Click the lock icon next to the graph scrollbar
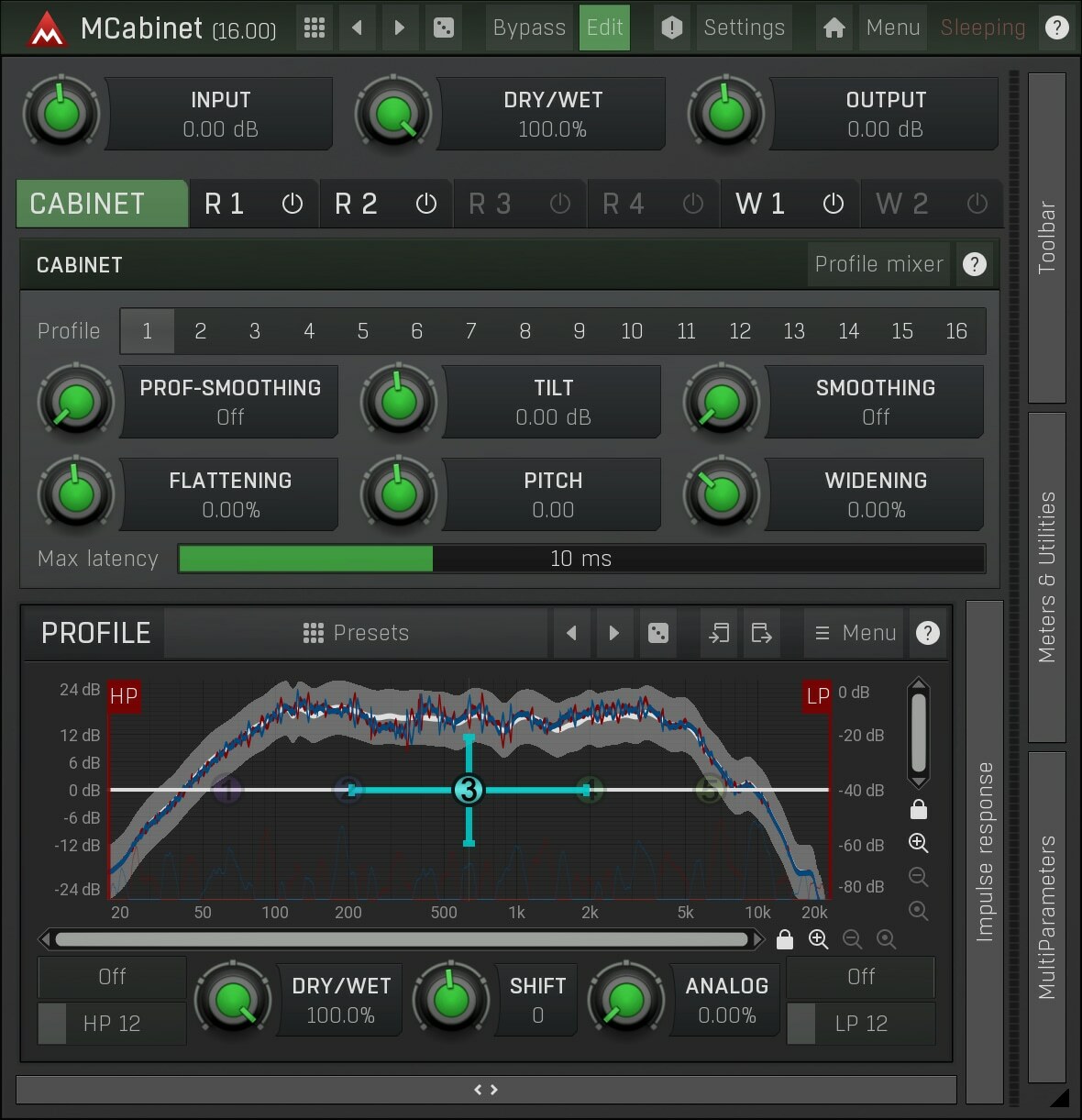 pyautogui.click(x=784, y=939)
